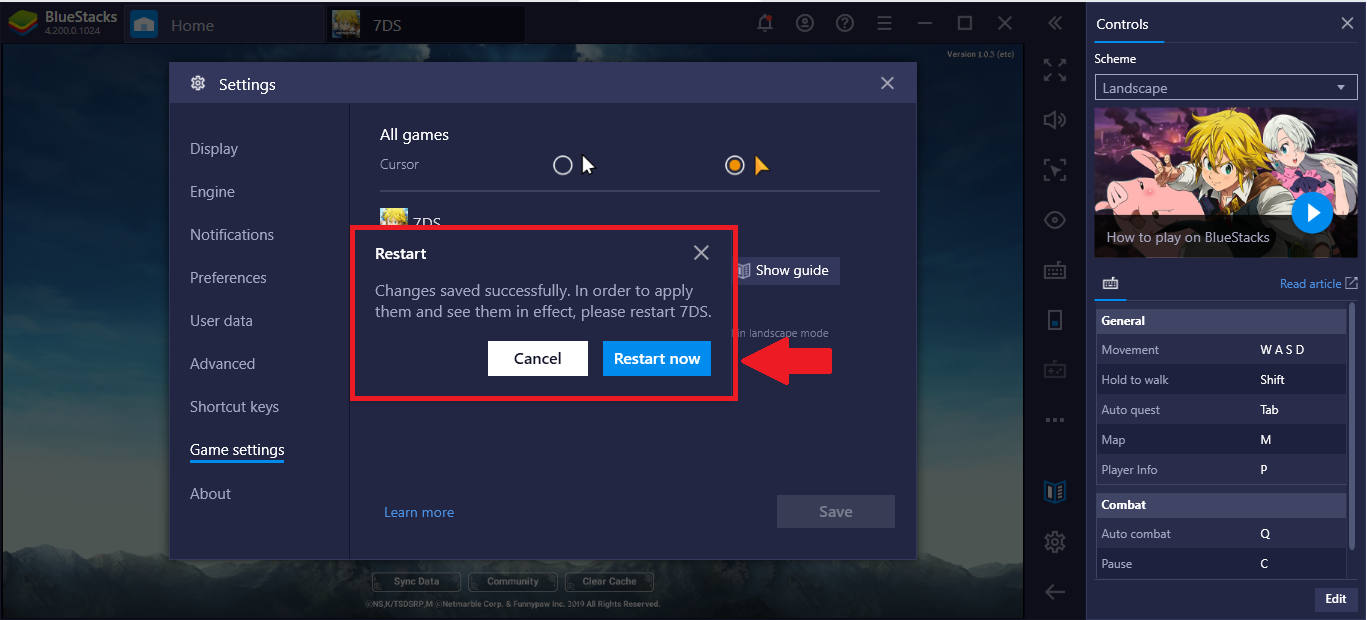Click the Clear Cache button in game

click(609, 581)
